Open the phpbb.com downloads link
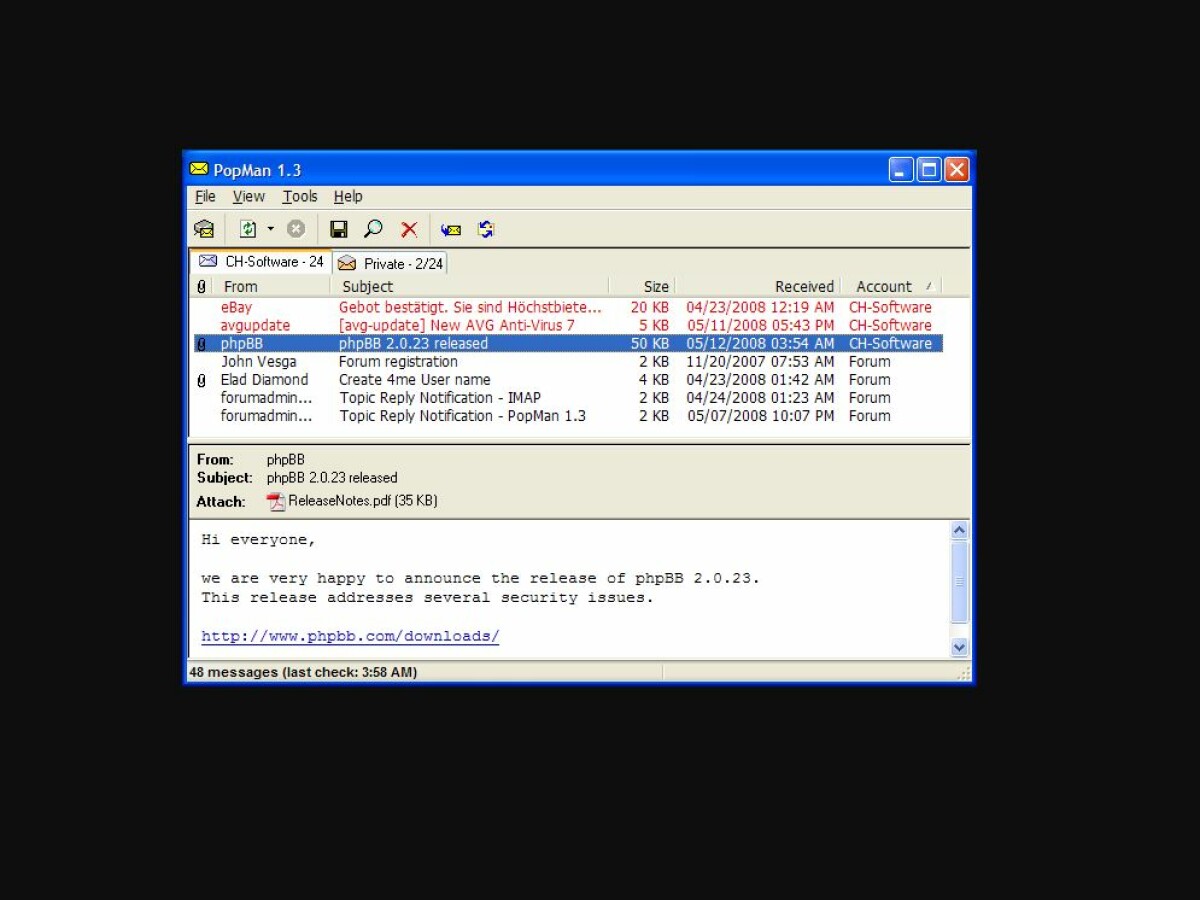This screenshot has height=900, width=1200. click(350, 636)
